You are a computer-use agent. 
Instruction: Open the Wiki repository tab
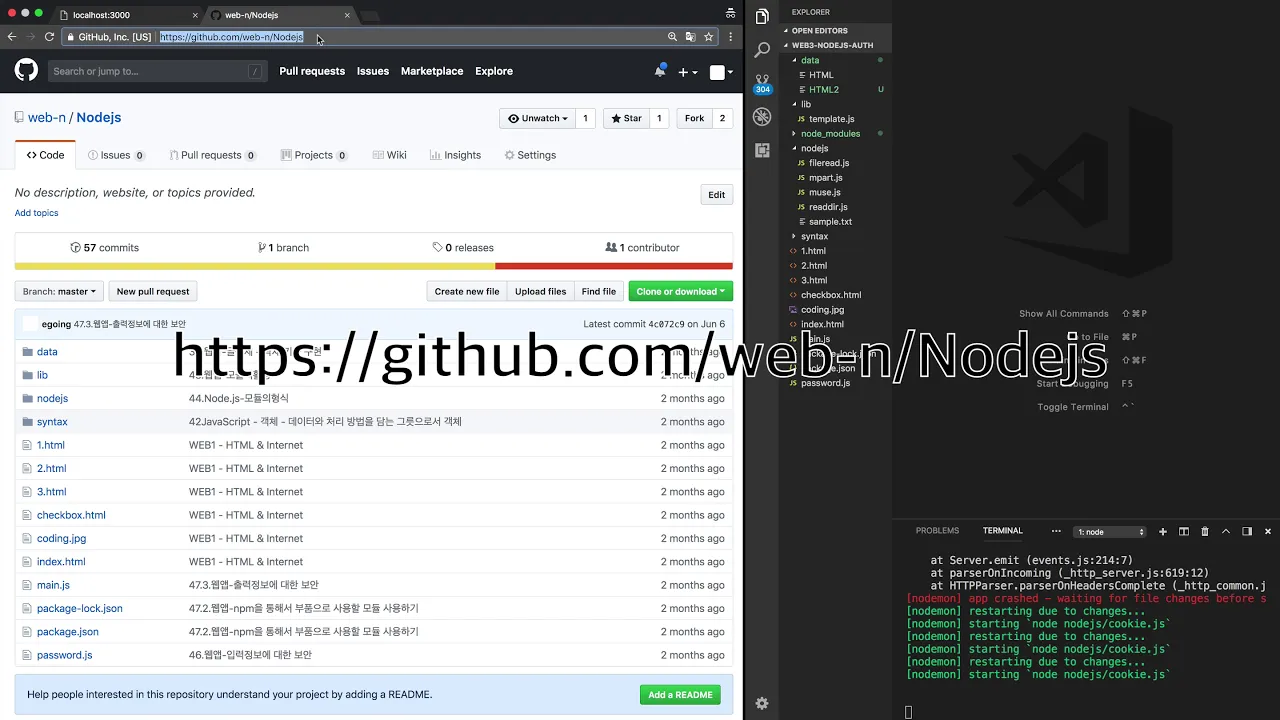(x=390, y=155)
